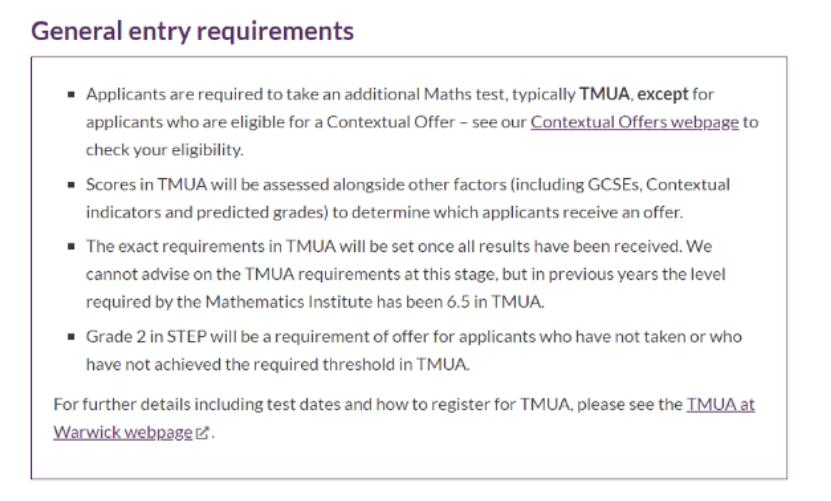Image resolution: width=831 pixels, height=501 pixels.
Task: Click the bullet marker before The exact requirements
Action: click(x=71, y=247)
